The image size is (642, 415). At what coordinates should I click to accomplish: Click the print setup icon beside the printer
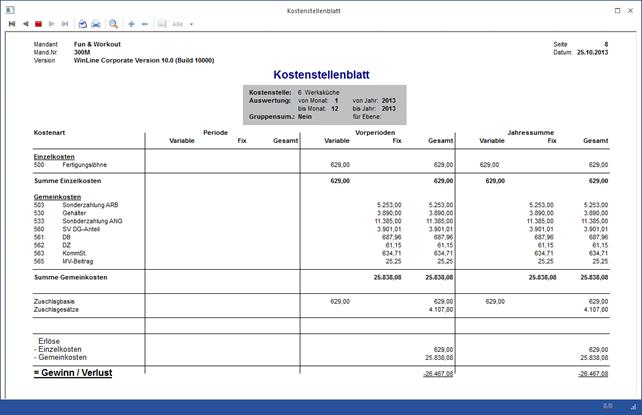pyautogui.click(x=82, y=23)
